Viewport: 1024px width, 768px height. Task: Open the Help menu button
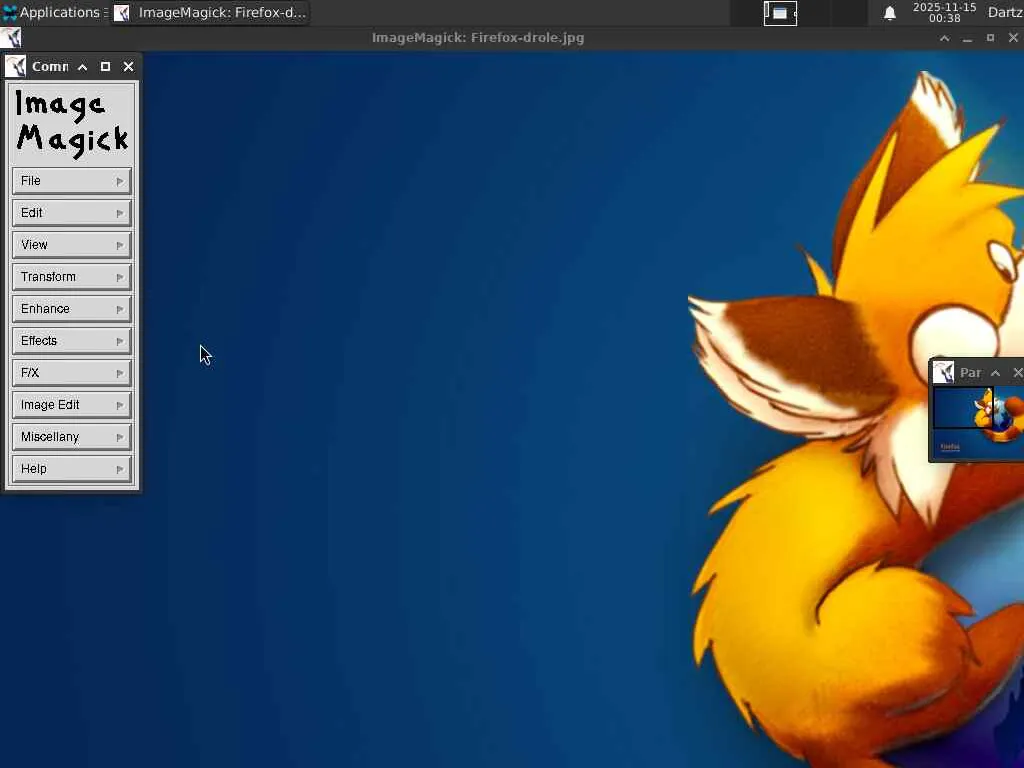(72, 469)
